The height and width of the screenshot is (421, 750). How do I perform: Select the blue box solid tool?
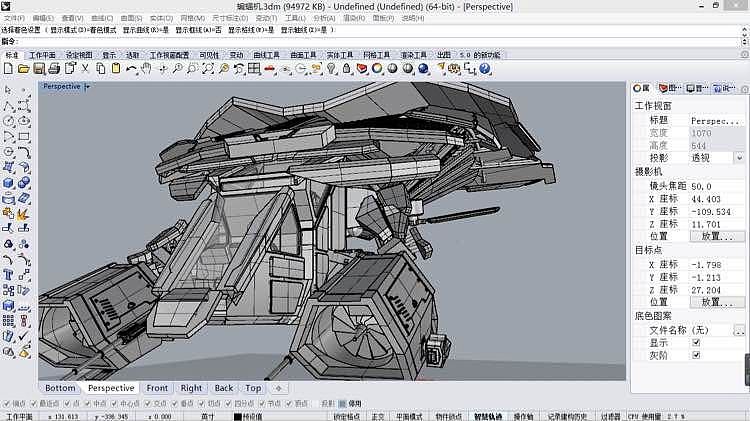[8, 183]
